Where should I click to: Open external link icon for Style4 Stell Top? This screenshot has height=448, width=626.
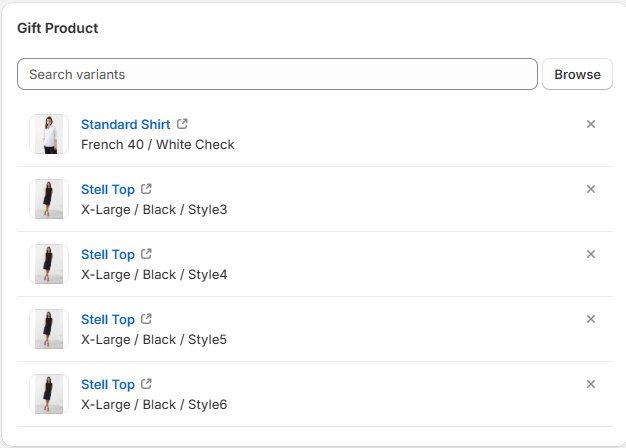(147, 254)
